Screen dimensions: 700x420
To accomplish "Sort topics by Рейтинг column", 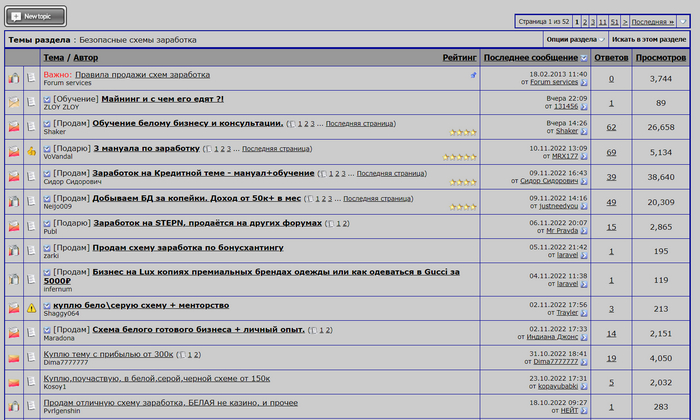I will coord(459,58).
